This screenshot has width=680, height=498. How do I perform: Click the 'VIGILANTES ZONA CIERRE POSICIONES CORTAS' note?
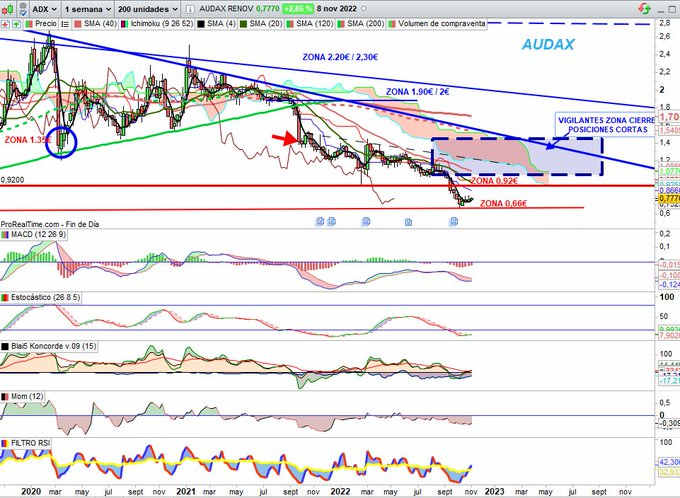606,125
